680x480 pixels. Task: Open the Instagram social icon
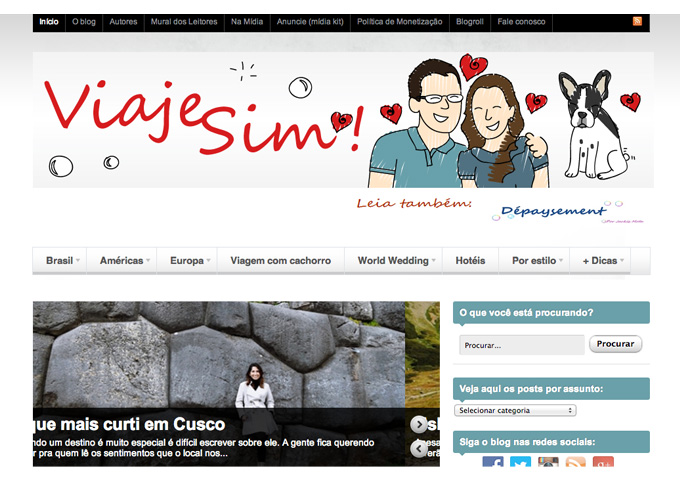tap(548, 463)
